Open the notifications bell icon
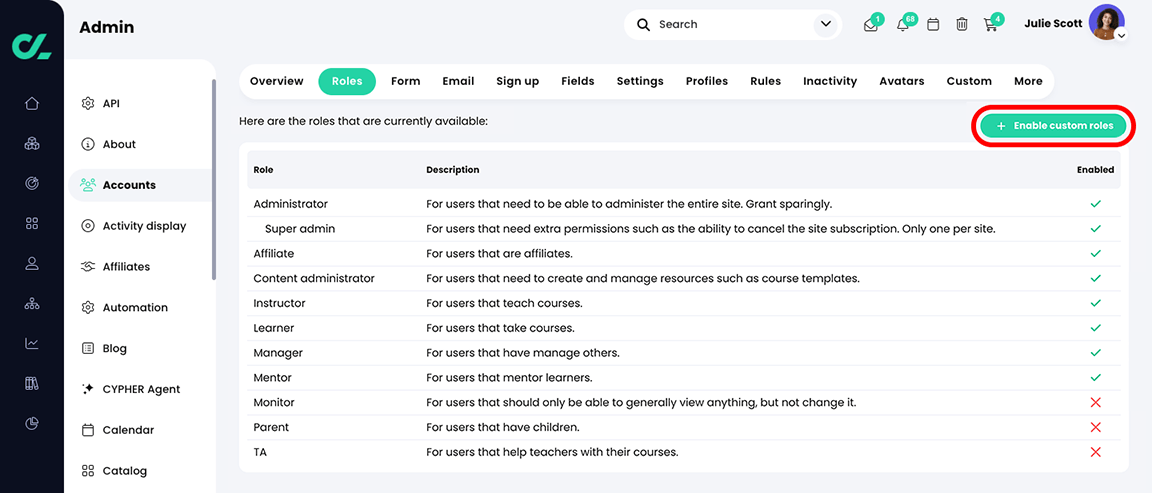 903,25
